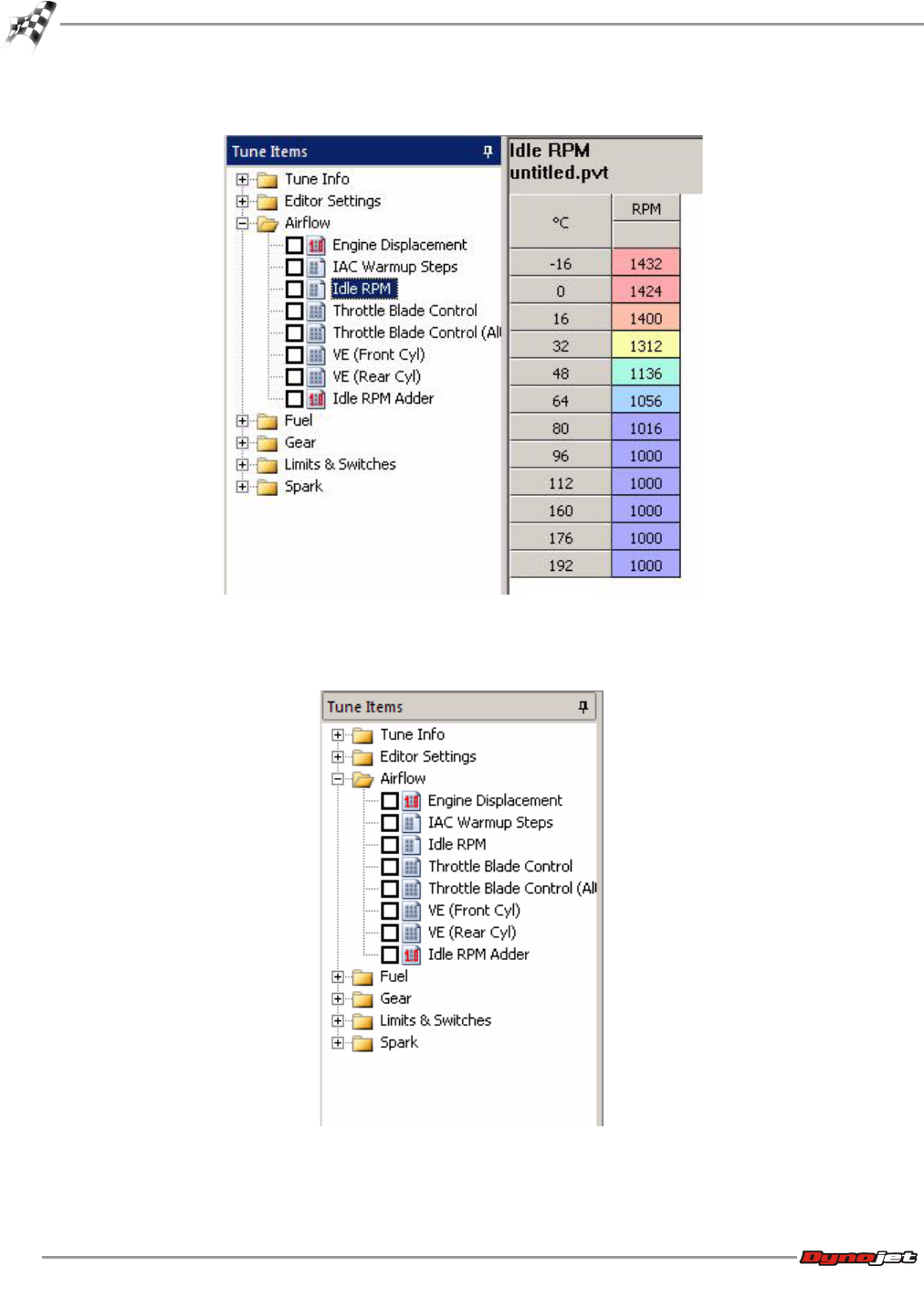
Task: Click the 176 °C row header
Action: coord(561,538)
